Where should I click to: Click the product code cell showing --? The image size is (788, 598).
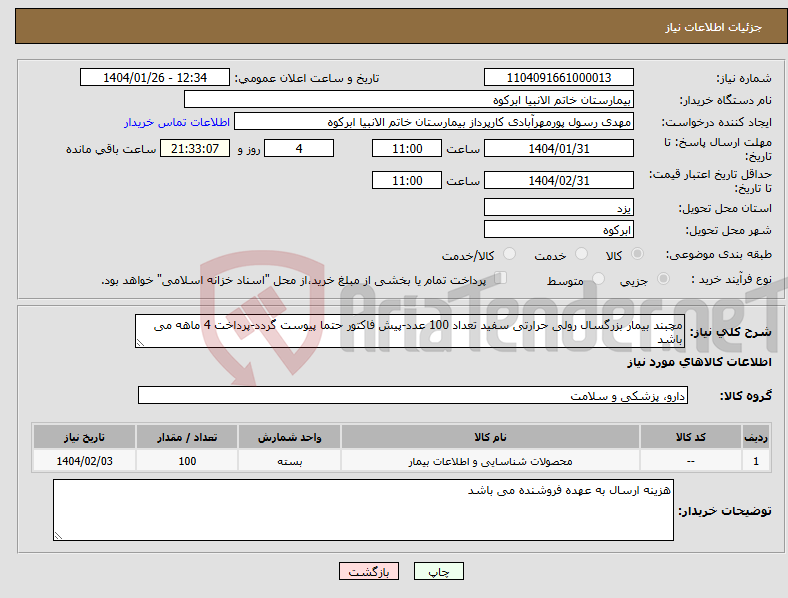691,461
